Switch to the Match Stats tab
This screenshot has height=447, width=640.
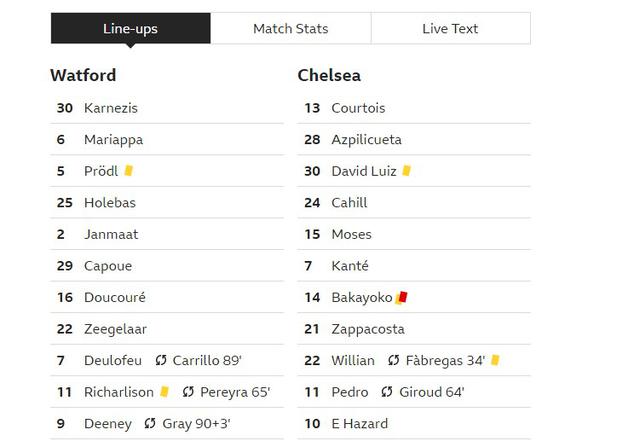[290, 29]
